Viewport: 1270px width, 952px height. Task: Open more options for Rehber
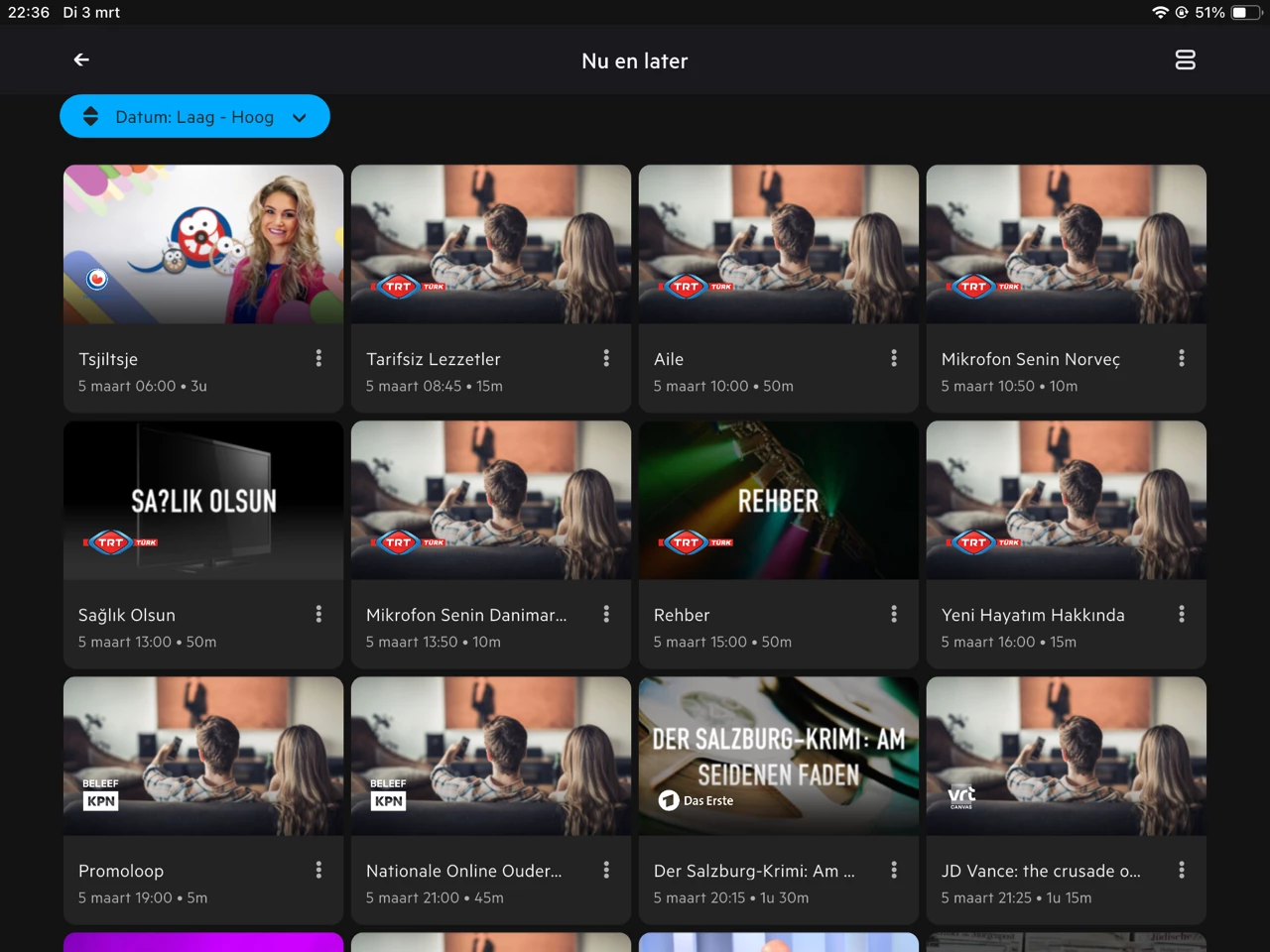pos(894,614)
